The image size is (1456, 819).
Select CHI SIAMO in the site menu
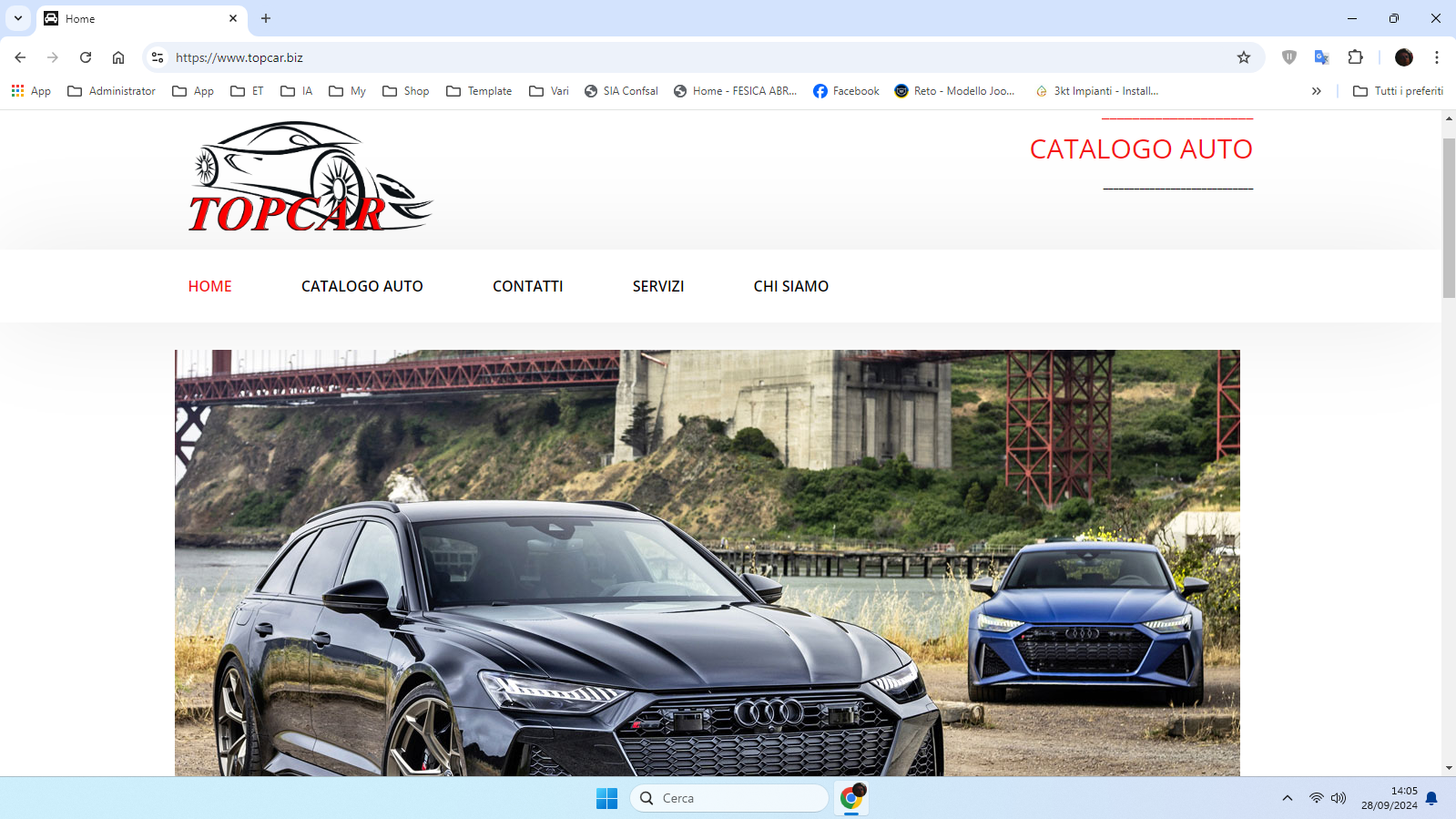(791, 286)
